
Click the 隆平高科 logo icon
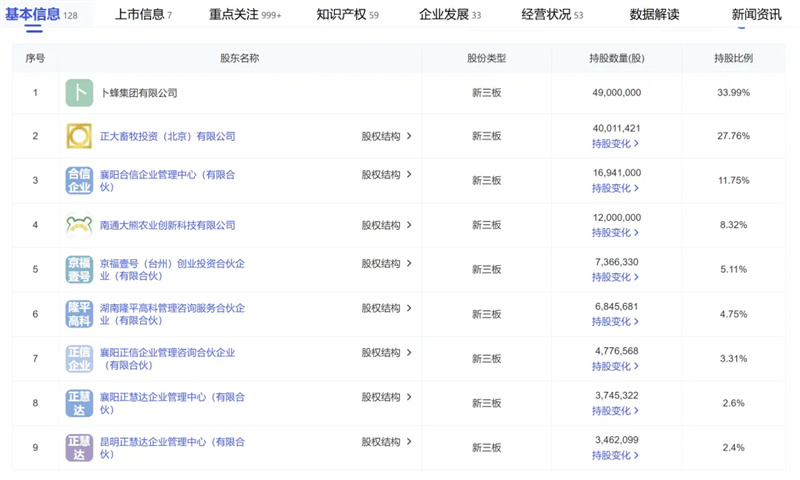[x=79, y=314]
